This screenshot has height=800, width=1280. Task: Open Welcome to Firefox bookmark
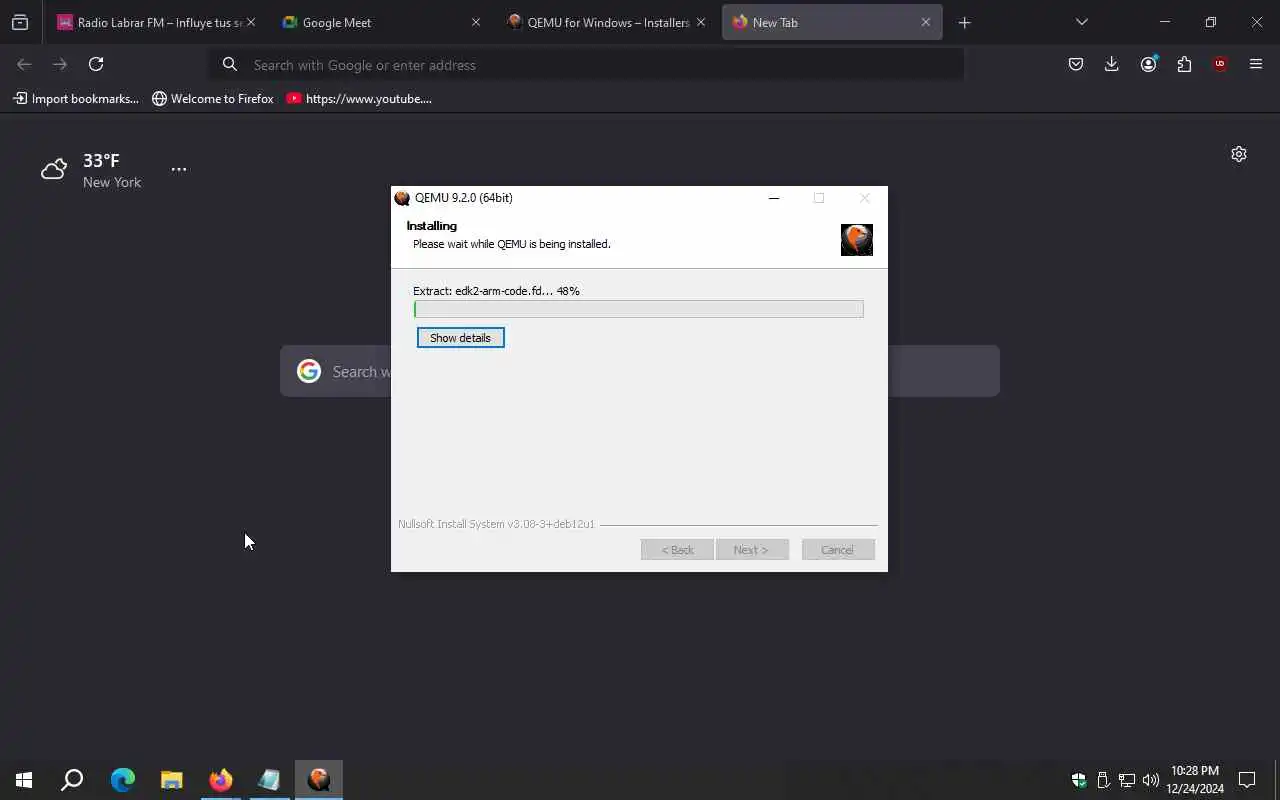[x=212, y=99]
